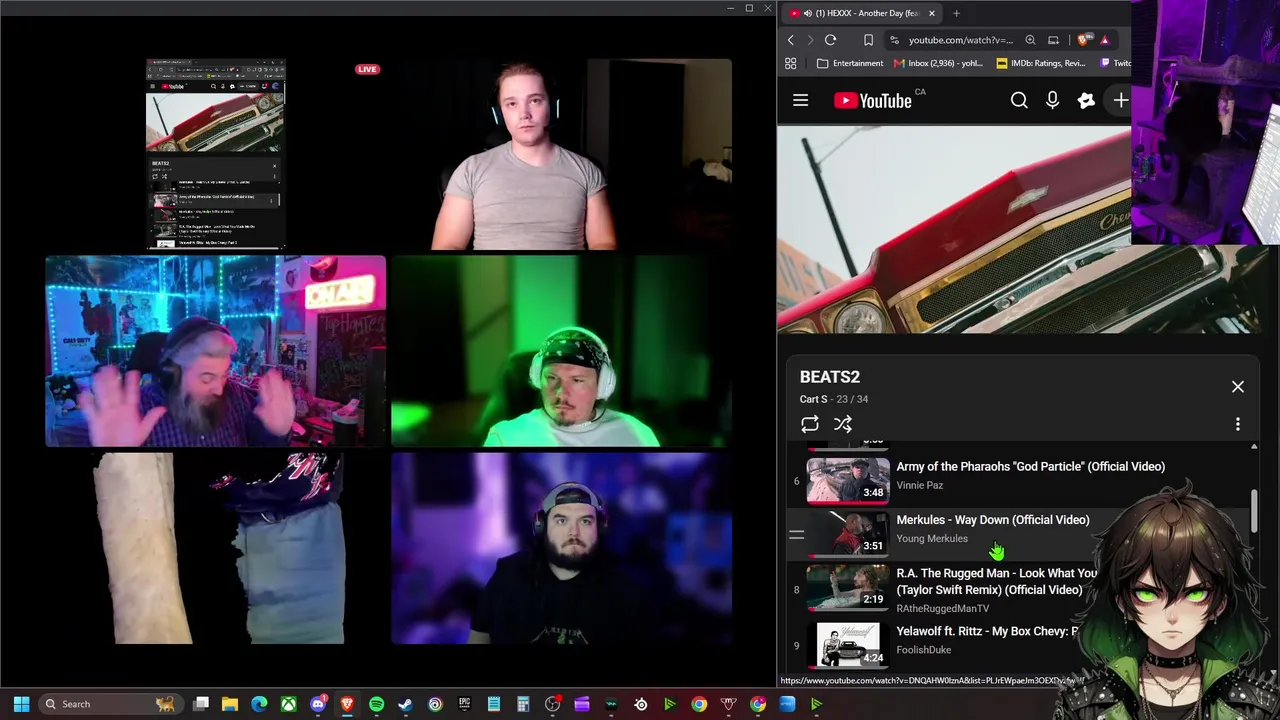Go back in the browser
This screenshot has height=720, width=1280.
(x=791, y=40)
